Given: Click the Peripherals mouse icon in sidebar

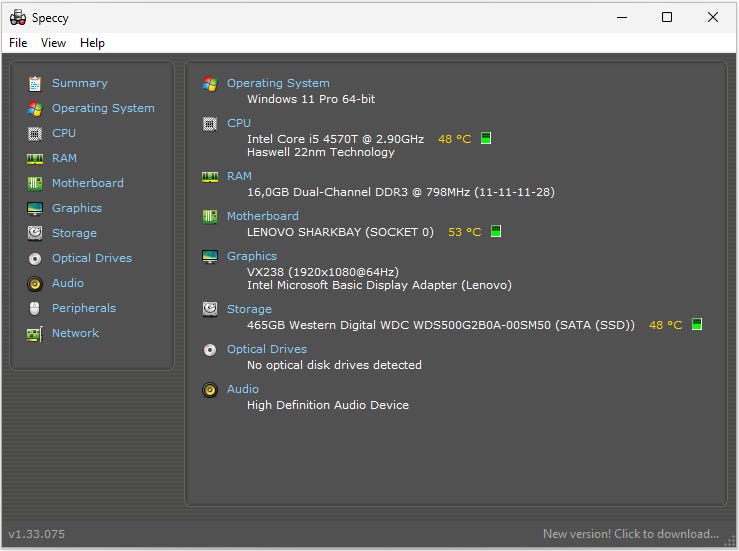Looking at the screenshot, I should [35, 308].
